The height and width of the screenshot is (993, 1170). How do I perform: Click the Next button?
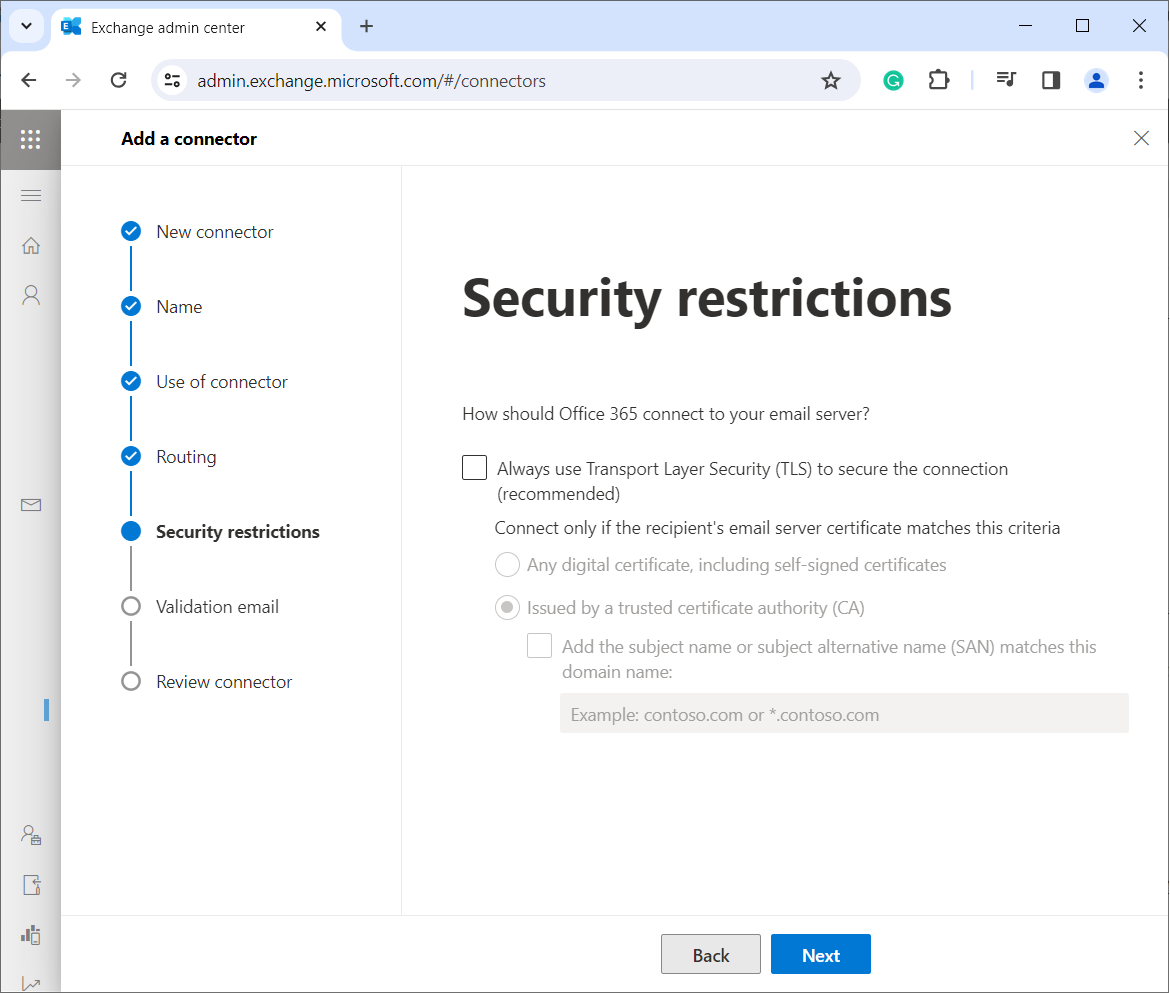point(821,955)
